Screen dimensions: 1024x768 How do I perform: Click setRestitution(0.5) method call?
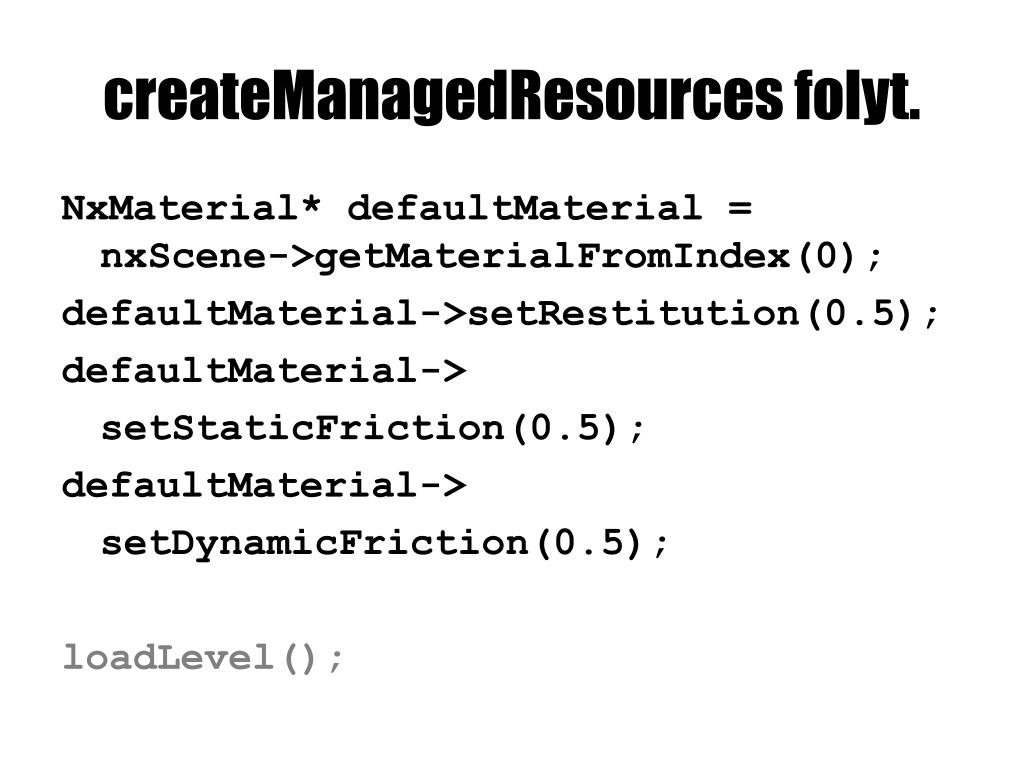[690, 313]
